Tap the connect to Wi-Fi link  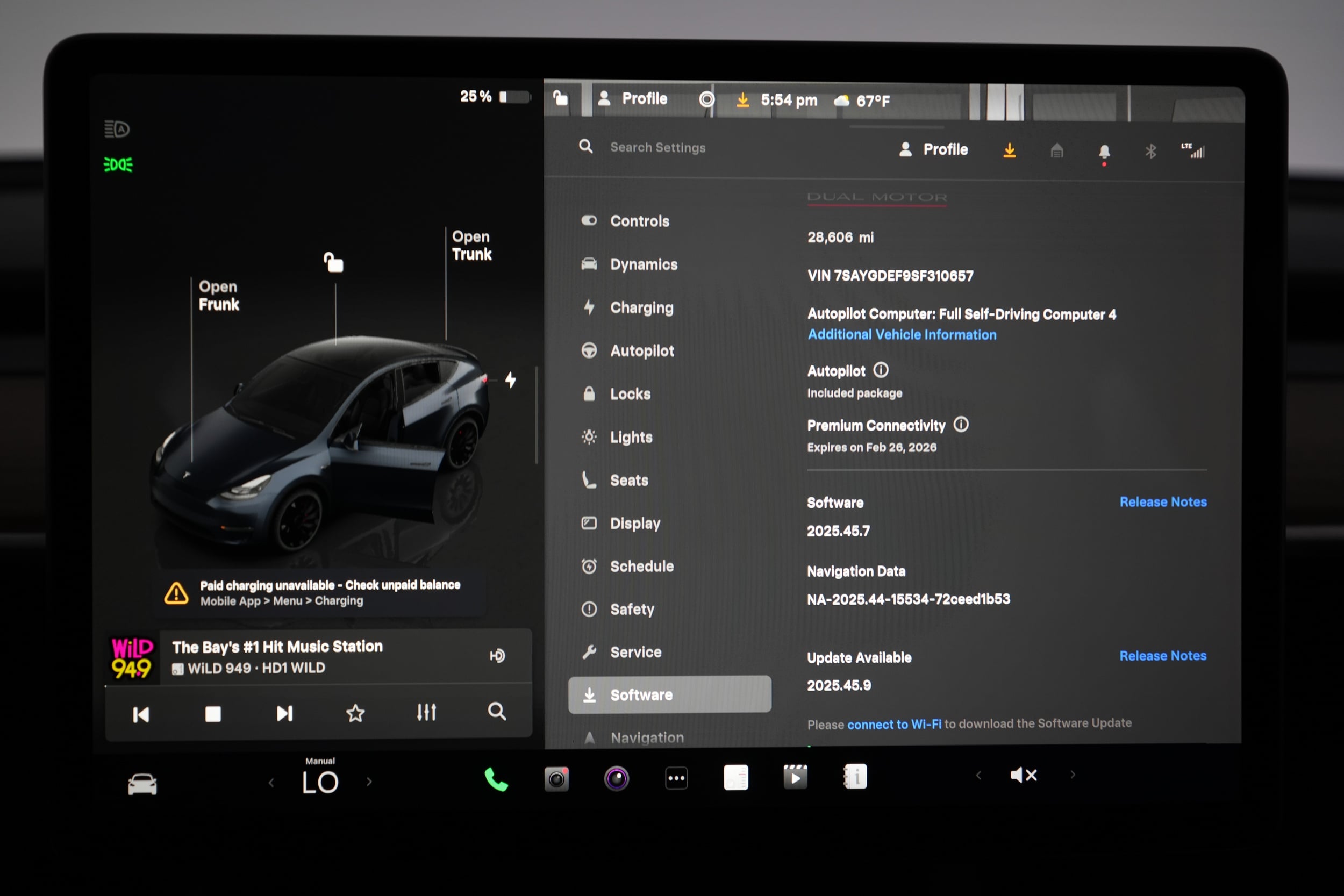[895, 723]
